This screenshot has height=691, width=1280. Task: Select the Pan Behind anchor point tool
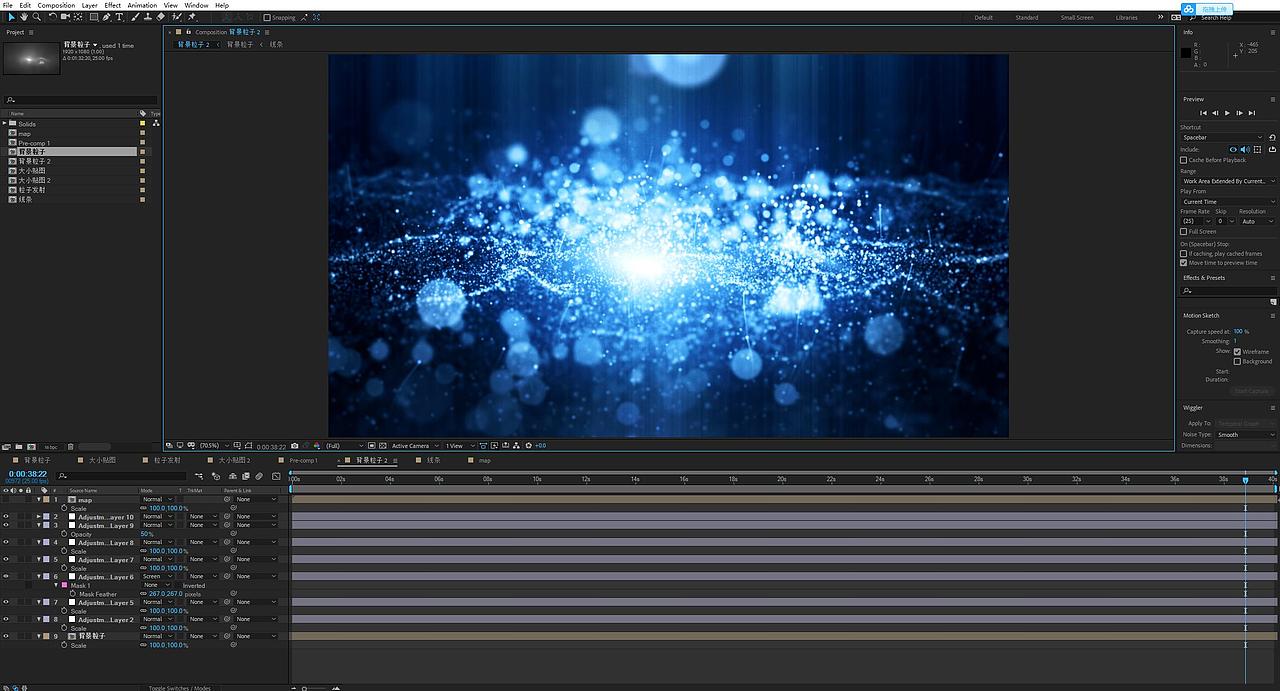(x=78, y=17)
